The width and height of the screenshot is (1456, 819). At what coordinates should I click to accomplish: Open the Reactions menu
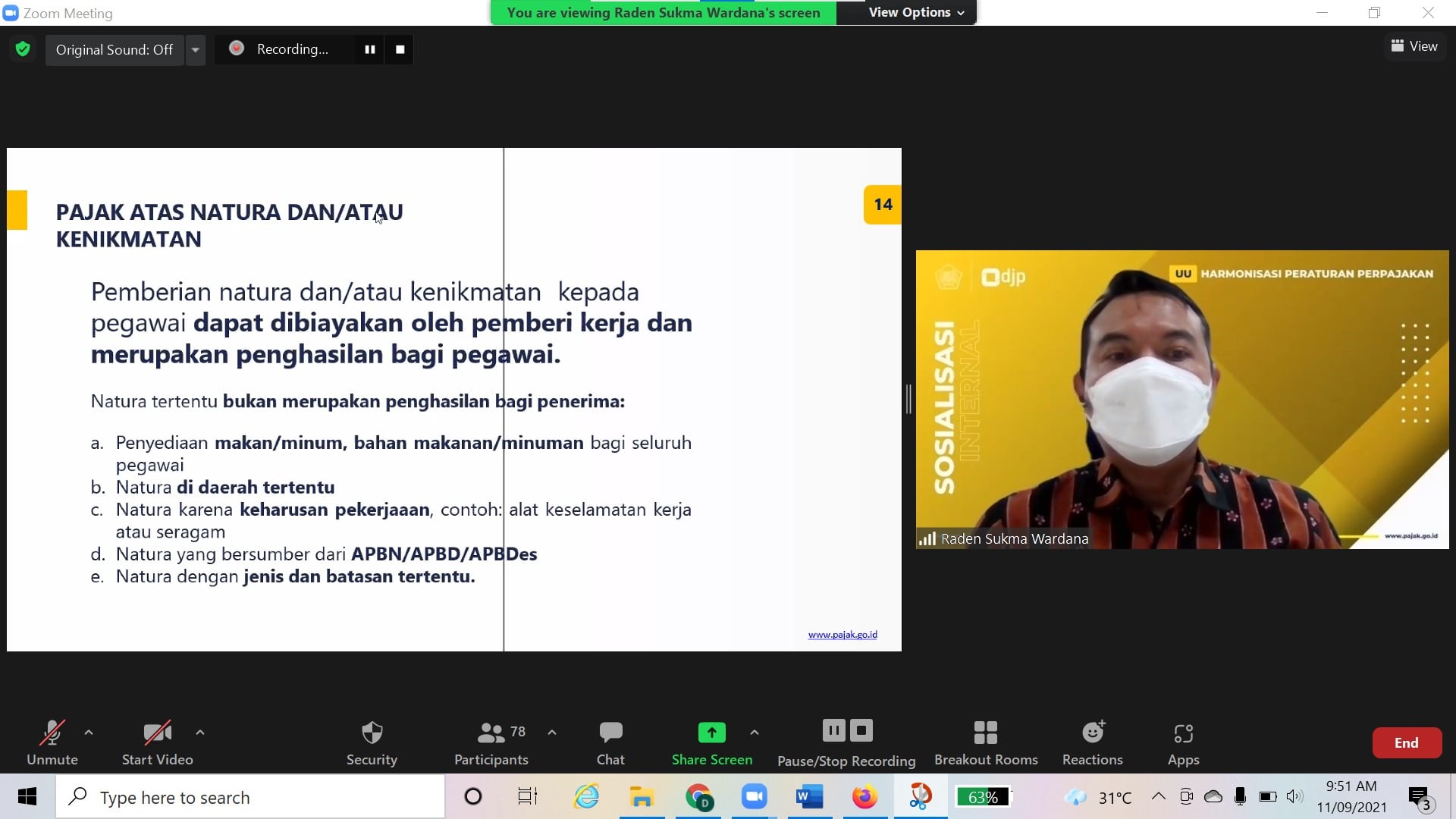point(1092,742)
